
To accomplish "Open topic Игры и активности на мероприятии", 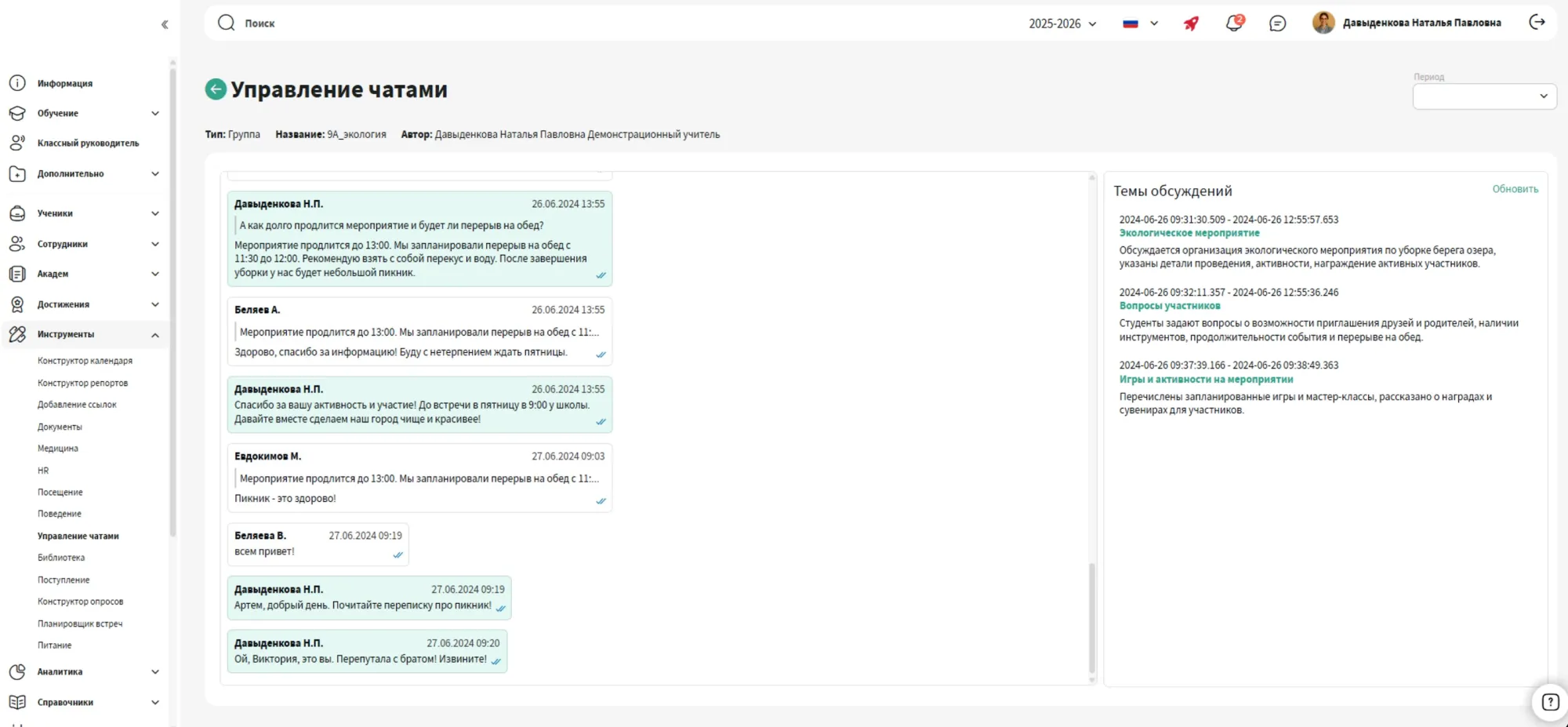I will [1206, 380].
